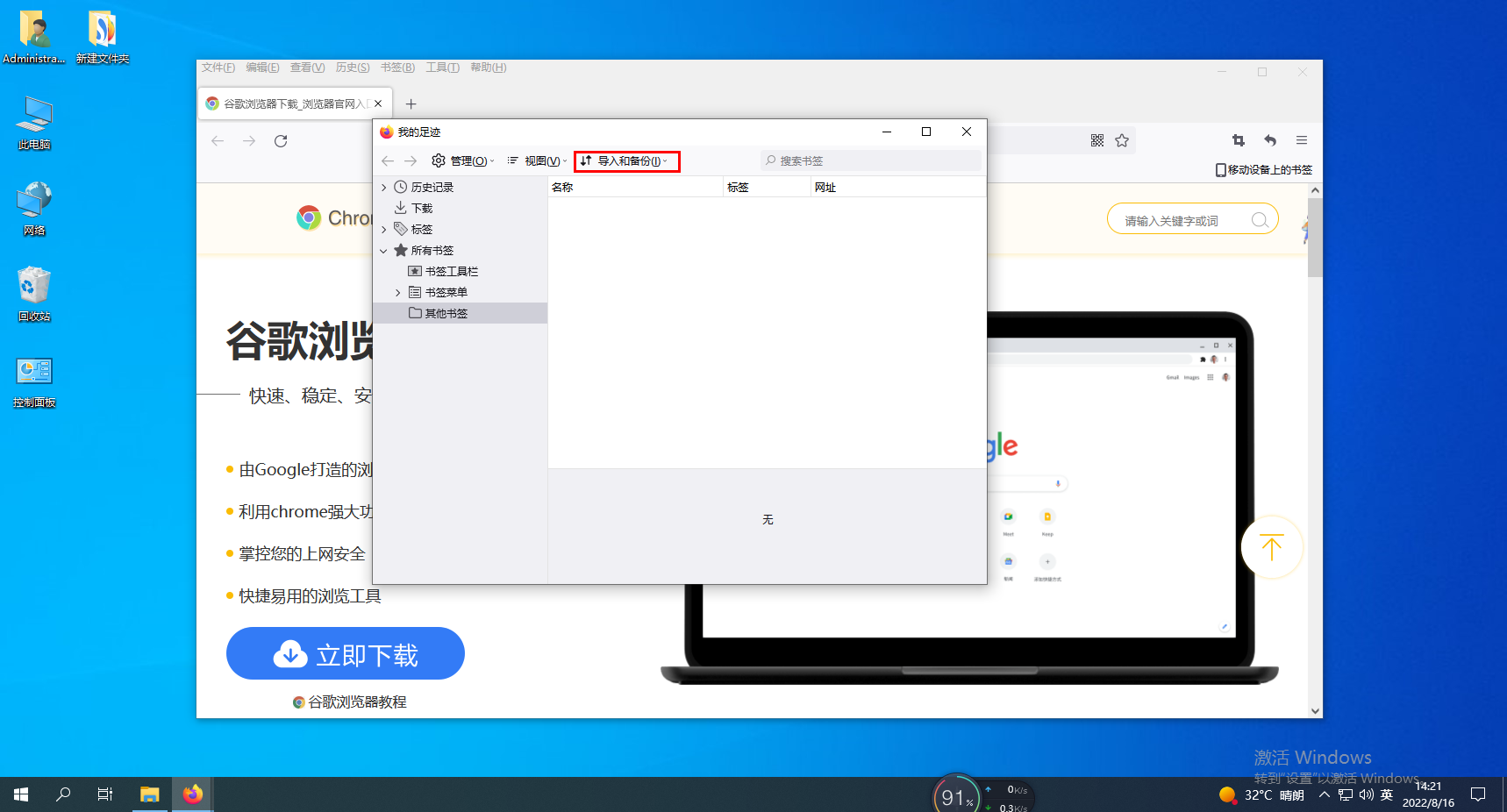This screenshot has width=1507, height=812.
Task: Sort by the 标签 column header
Action: (x=767, y=188)
